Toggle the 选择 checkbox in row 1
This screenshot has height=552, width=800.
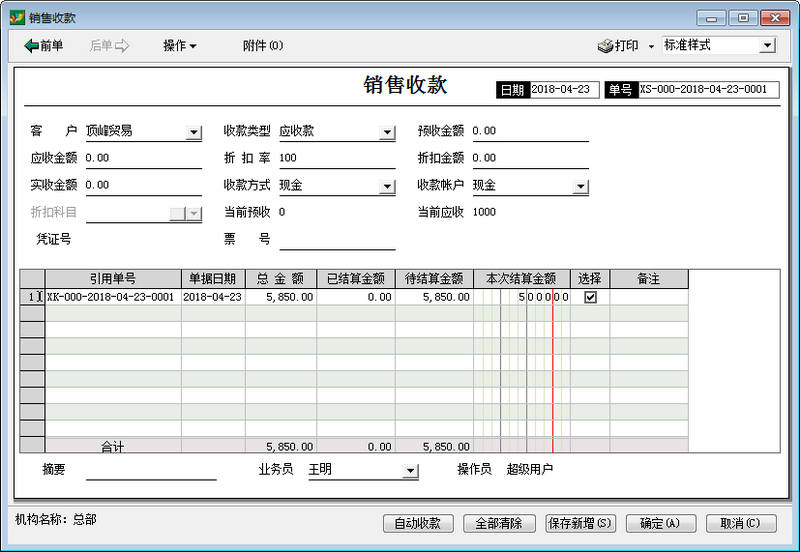(x=590, y=297)
